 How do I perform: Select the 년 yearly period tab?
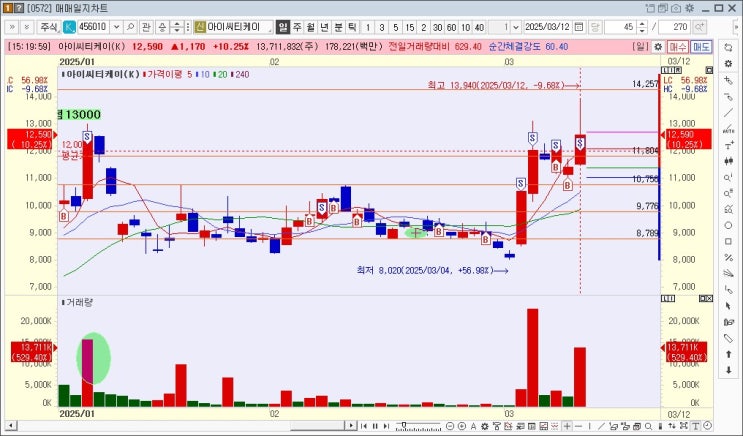click(x=324, y=27)
